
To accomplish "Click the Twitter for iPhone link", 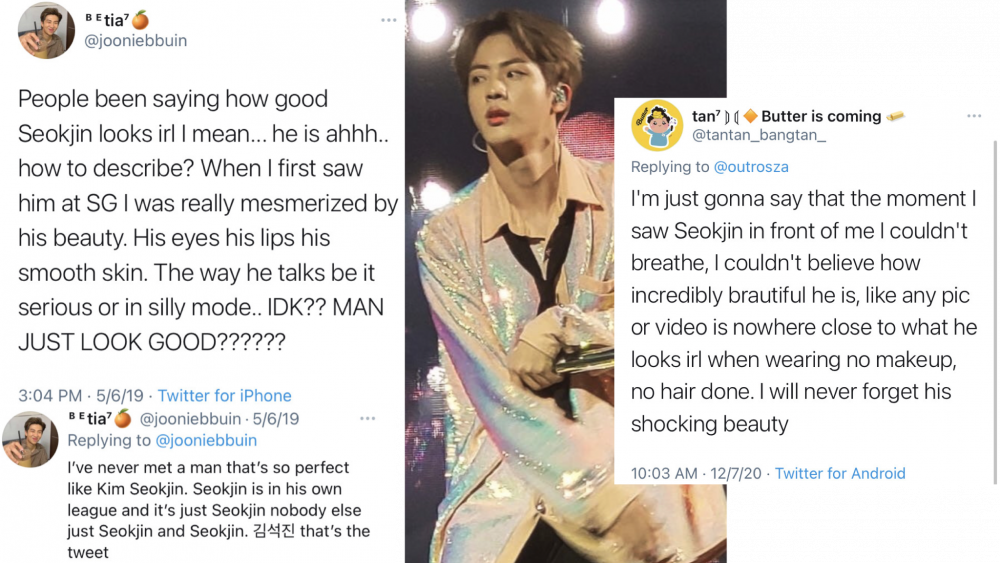I will click(224, 395).
